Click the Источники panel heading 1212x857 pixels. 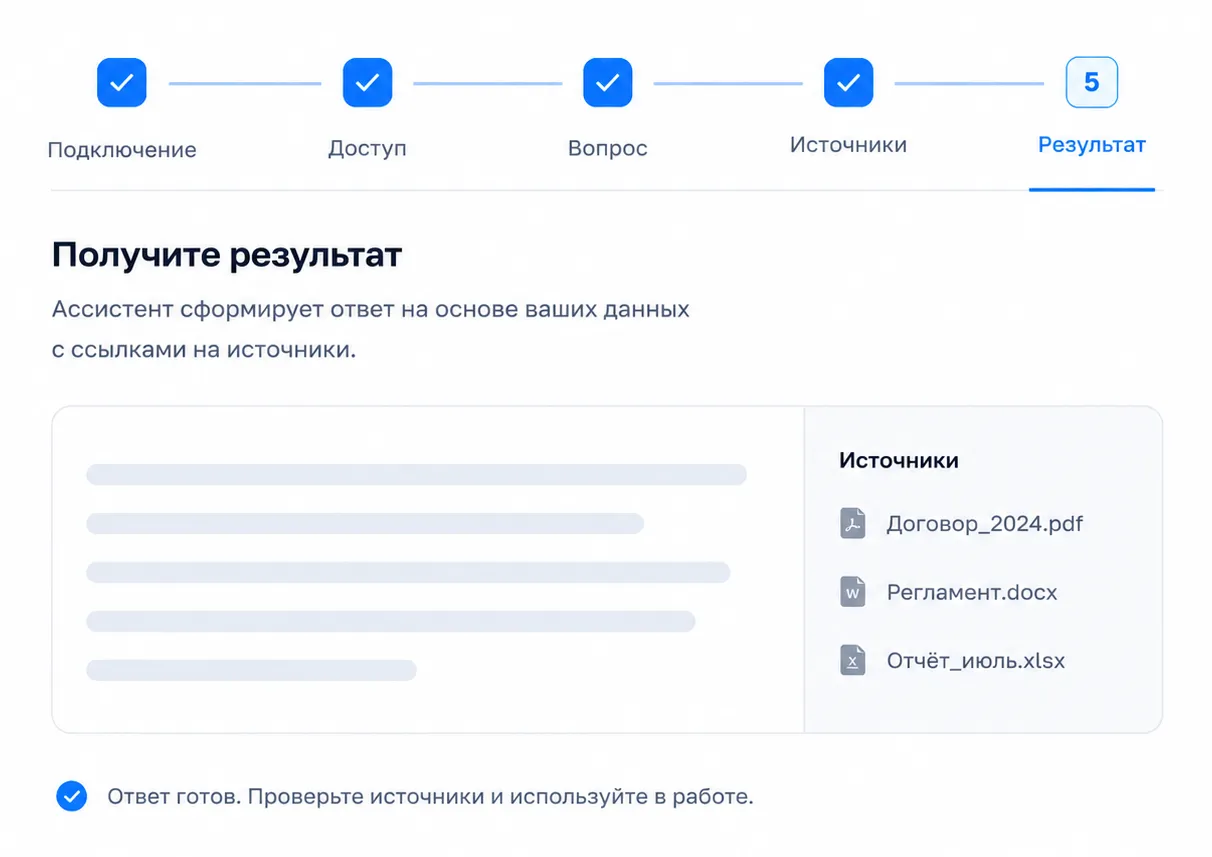point(899,461)
